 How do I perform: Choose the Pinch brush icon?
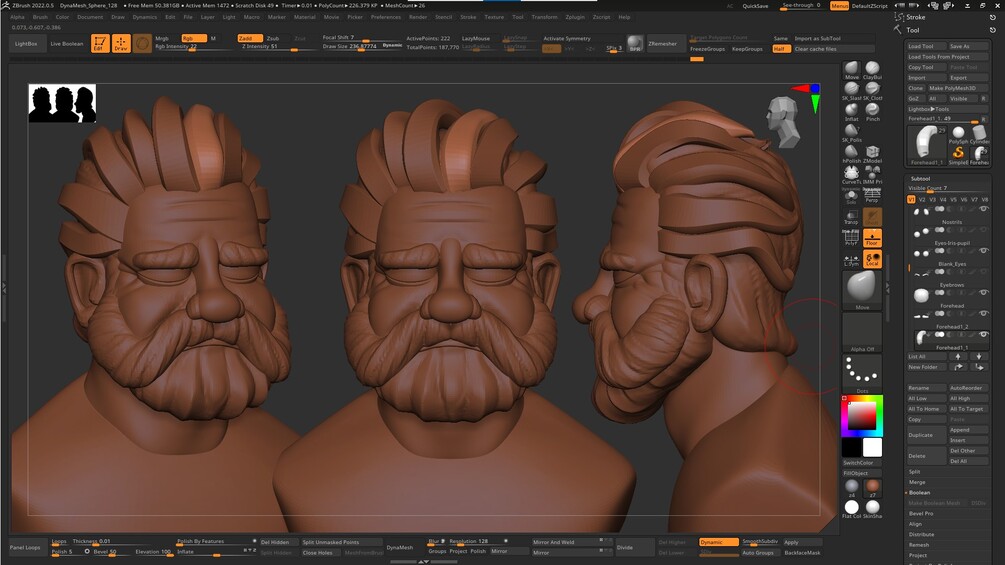(872, 110)
